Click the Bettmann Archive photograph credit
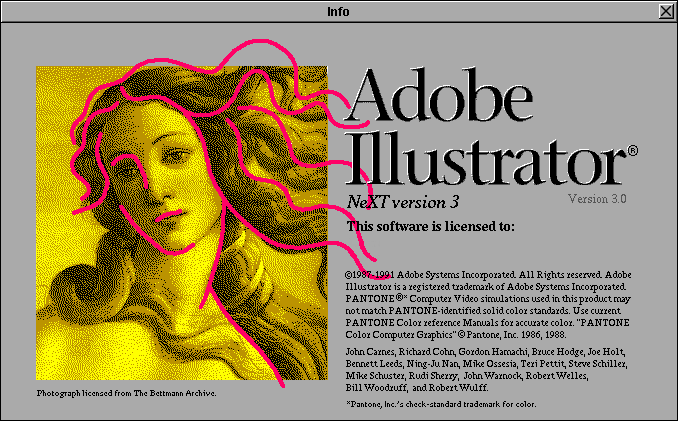The image size is (678, 421). point(126,393)
